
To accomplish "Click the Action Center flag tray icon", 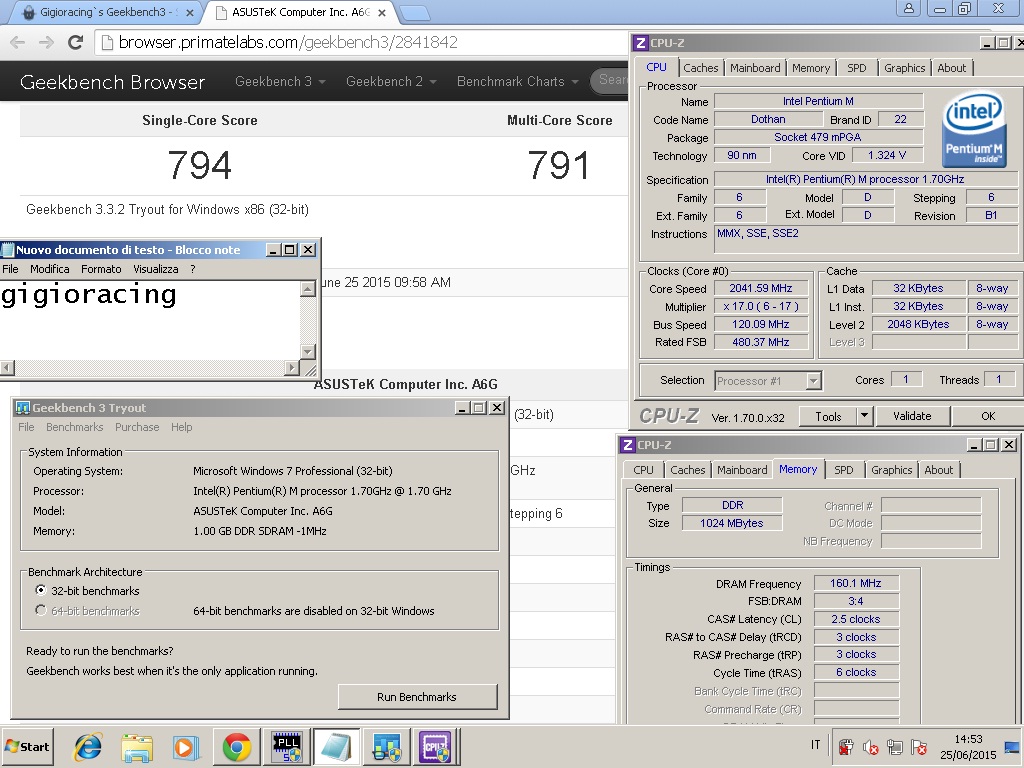I will coord(919,746).
